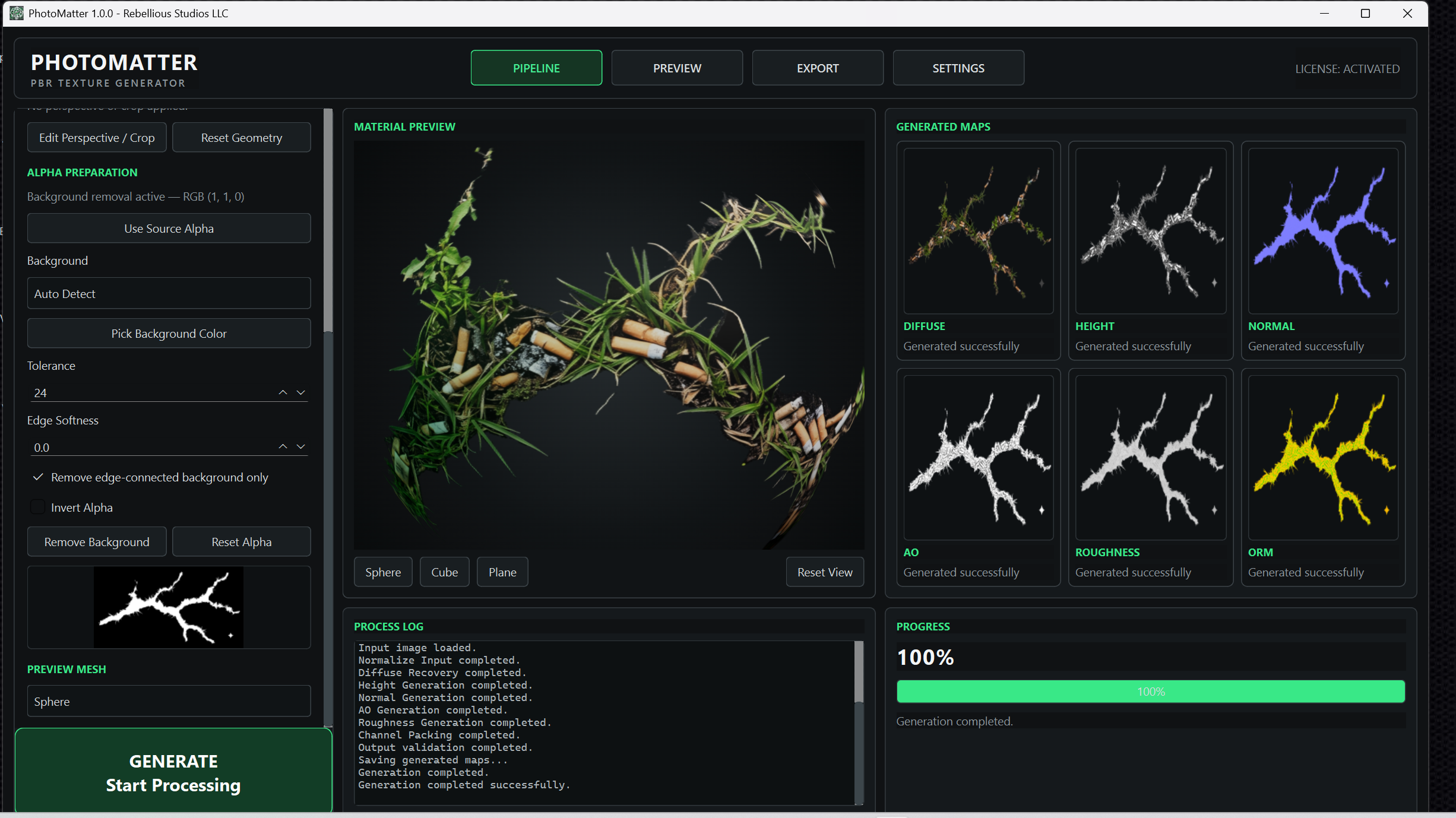This screenshot has width=1456, height=818.
Task: Toggle Remove edge-connected background only checkbox
Action: (38, 477)
